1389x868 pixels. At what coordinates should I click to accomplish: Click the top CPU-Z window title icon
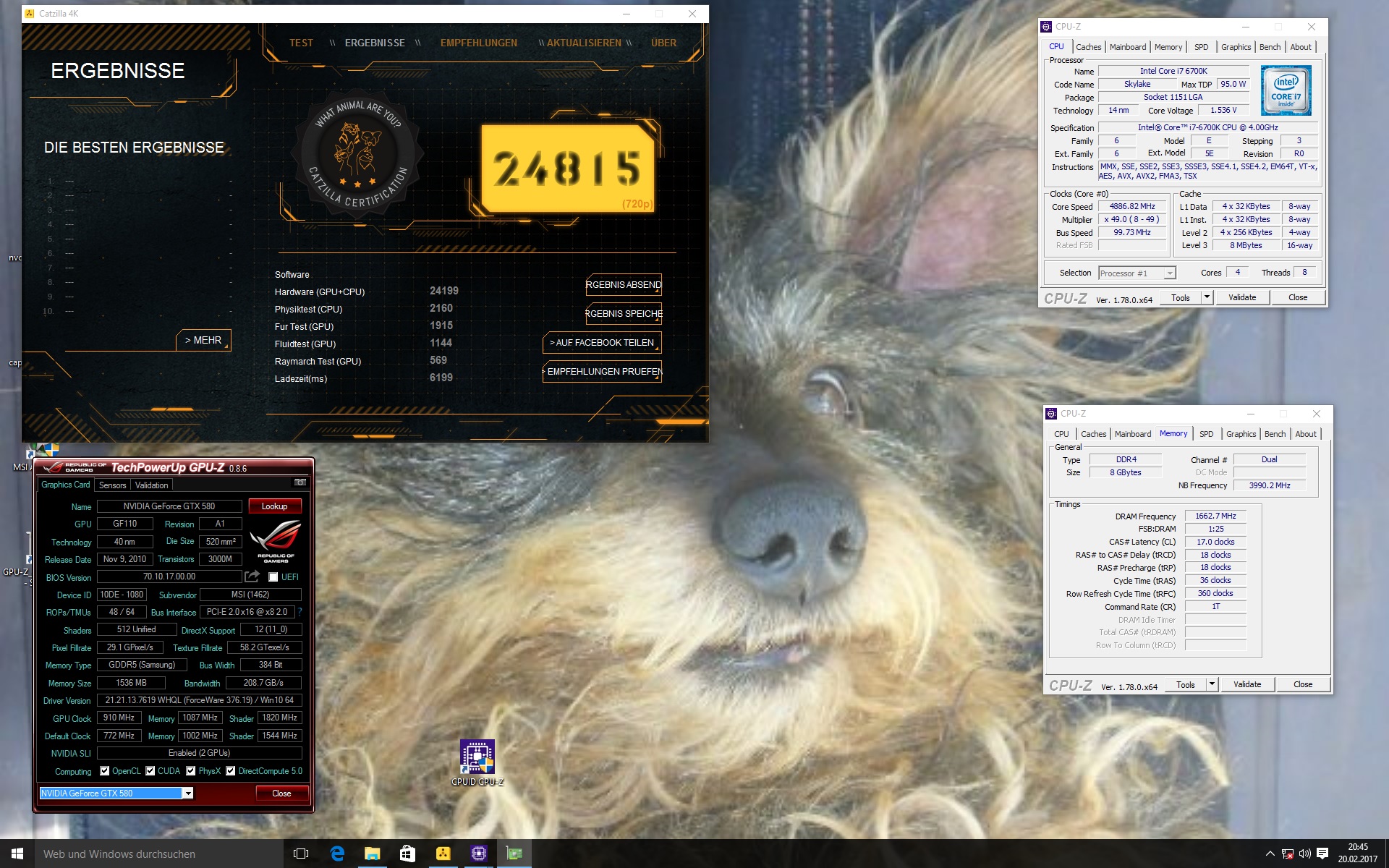1046,27
